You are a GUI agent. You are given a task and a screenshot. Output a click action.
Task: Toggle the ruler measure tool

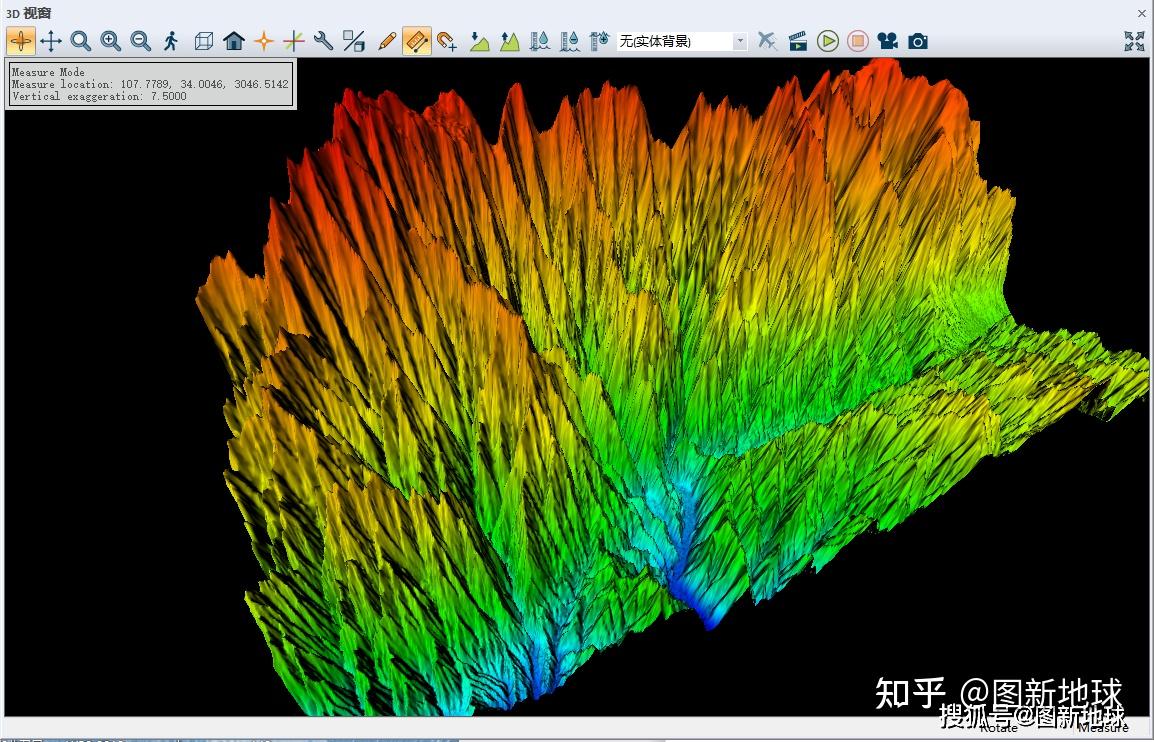(417, 40)
